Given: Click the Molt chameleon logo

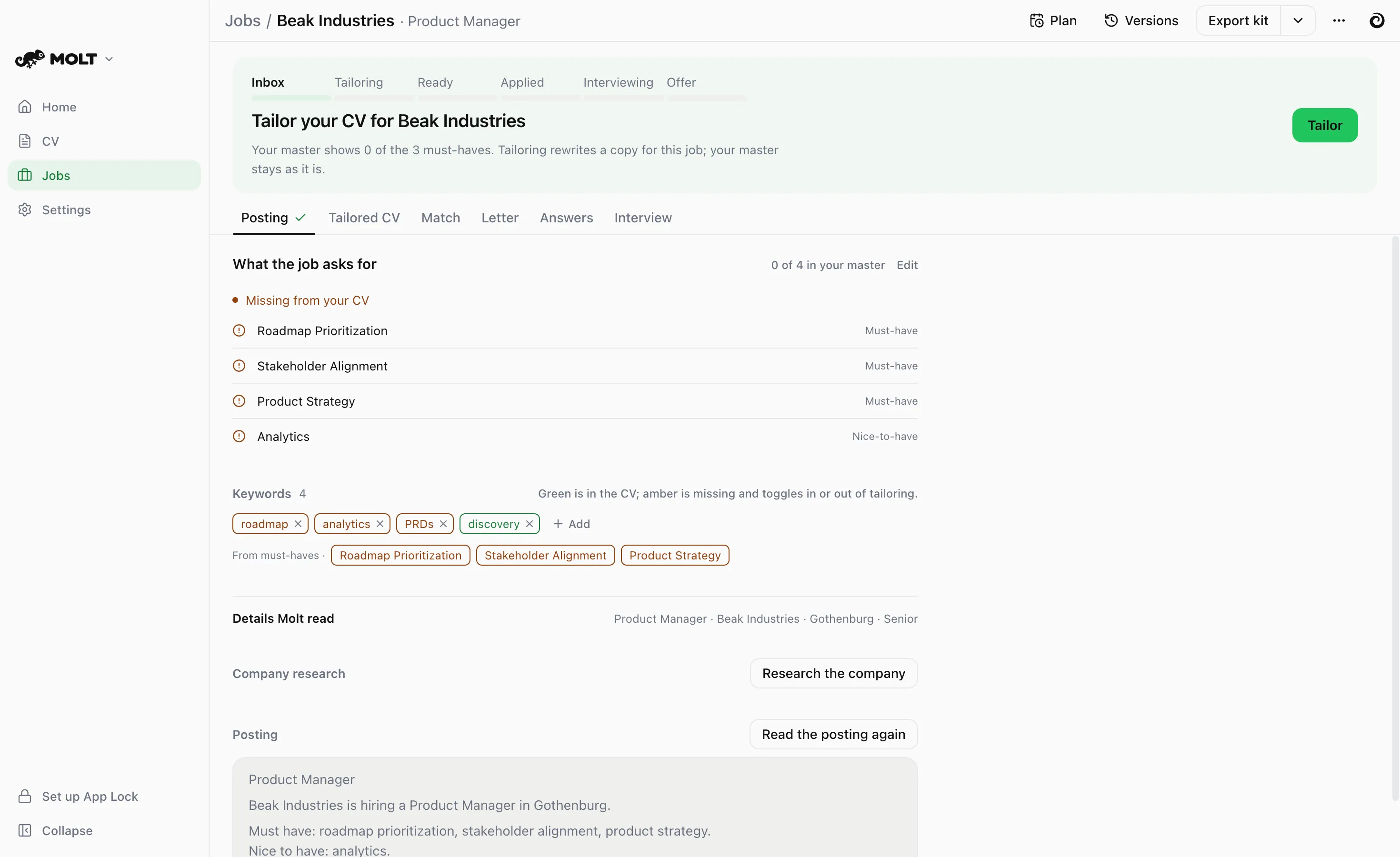Looking at the screenshot, I should click(30, 59).
